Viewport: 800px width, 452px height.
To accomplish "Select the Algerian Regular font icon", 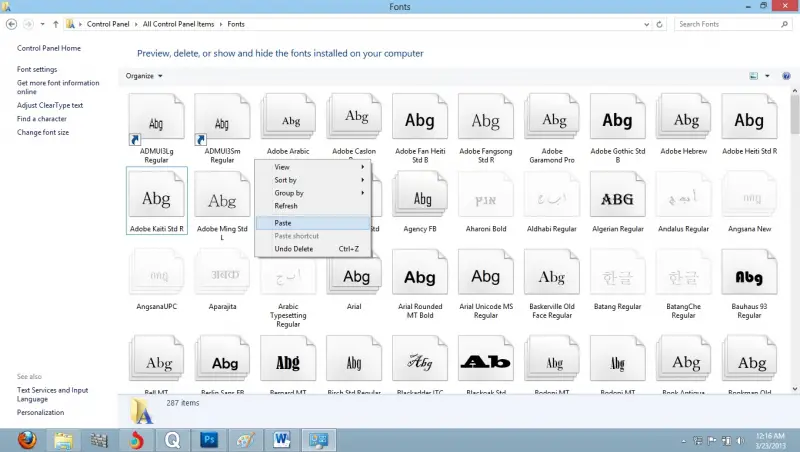I will [617, 195].
